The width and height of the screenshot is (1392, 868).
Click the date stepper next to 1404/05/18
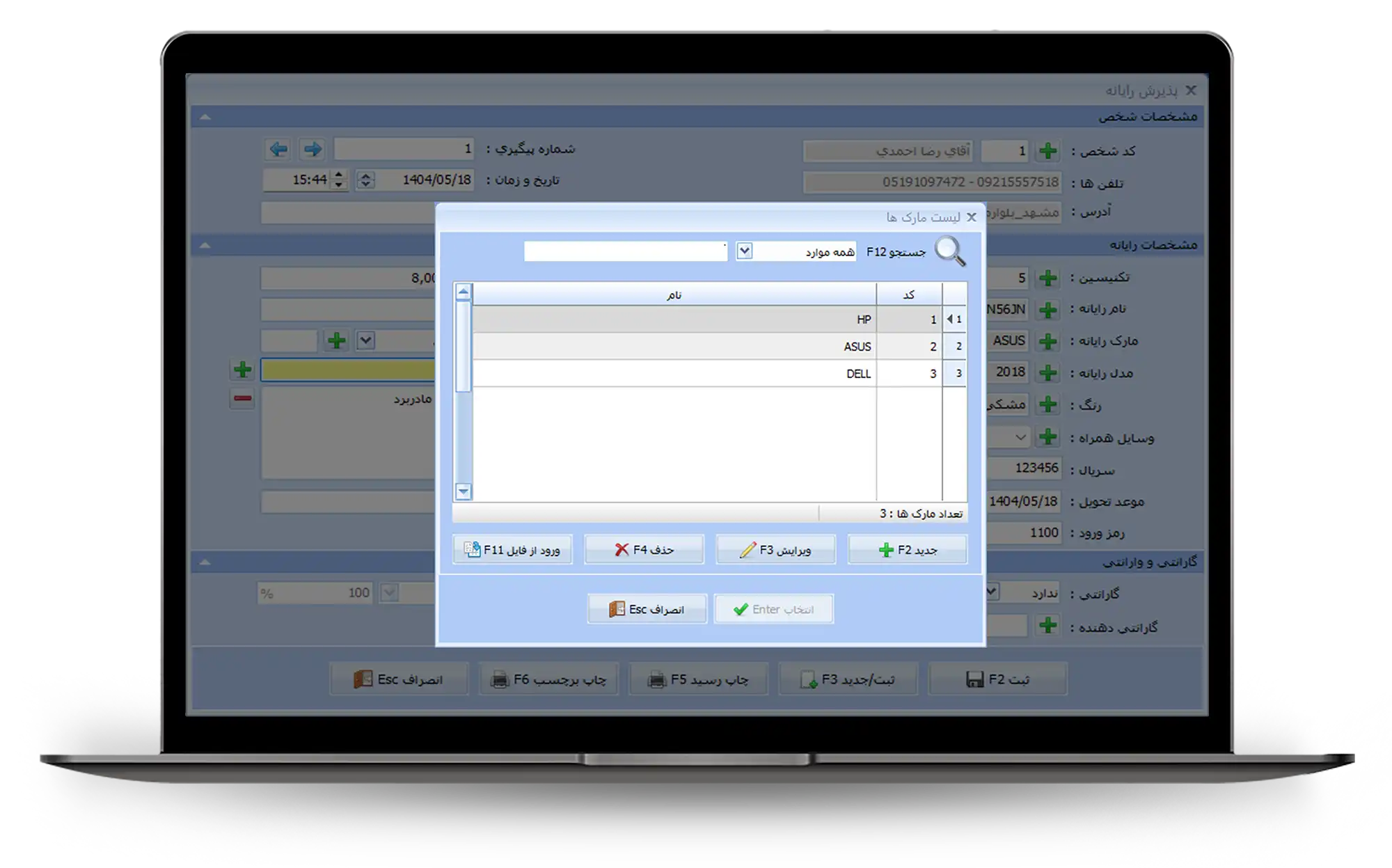click(x=365, y=180)
